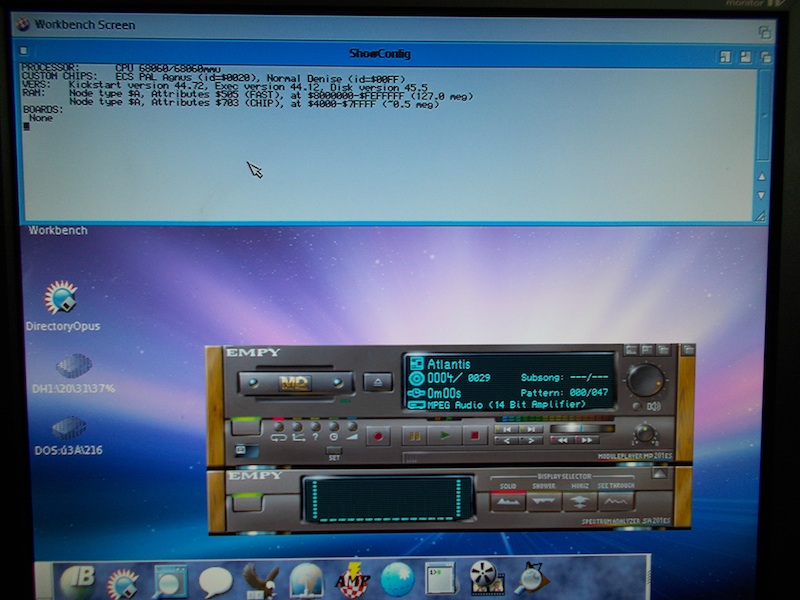Toggle the module player power button

tap(244, 427)
